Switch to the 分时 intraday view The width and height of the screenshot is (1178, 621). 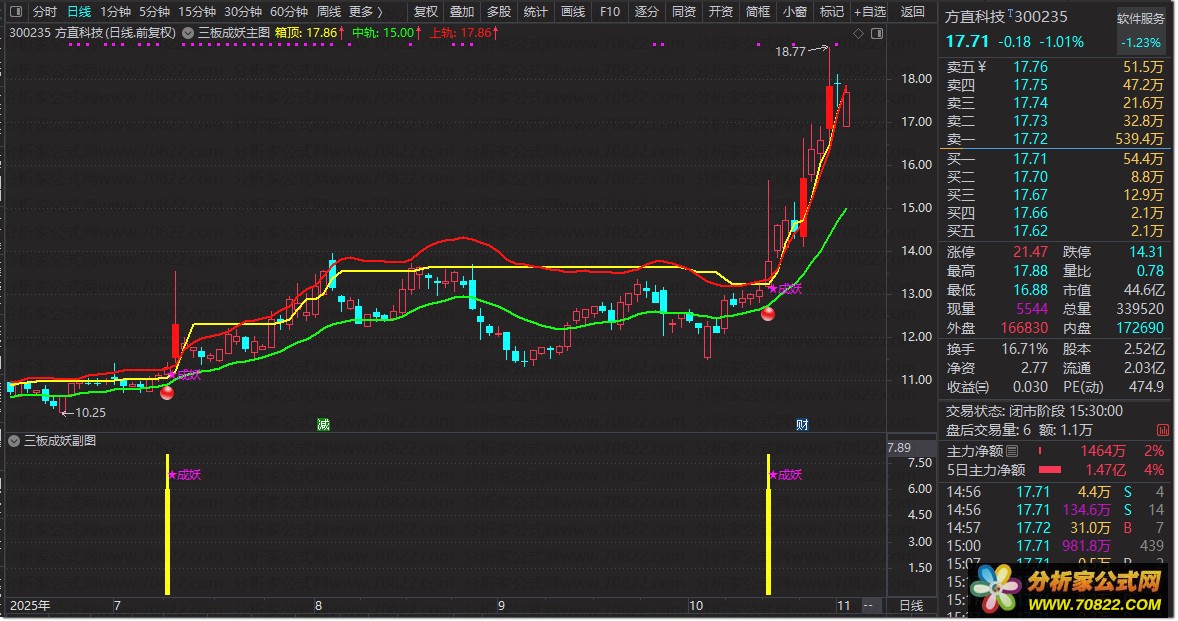pos(44,12)
